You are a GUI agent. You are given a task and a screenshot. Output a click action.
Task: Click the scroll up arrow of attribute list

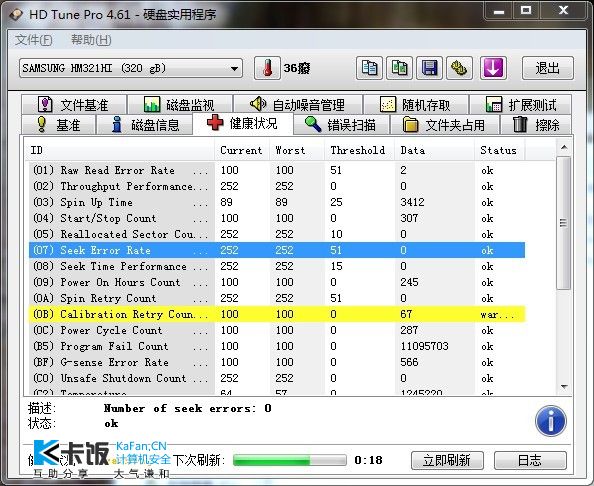(564, 147)
